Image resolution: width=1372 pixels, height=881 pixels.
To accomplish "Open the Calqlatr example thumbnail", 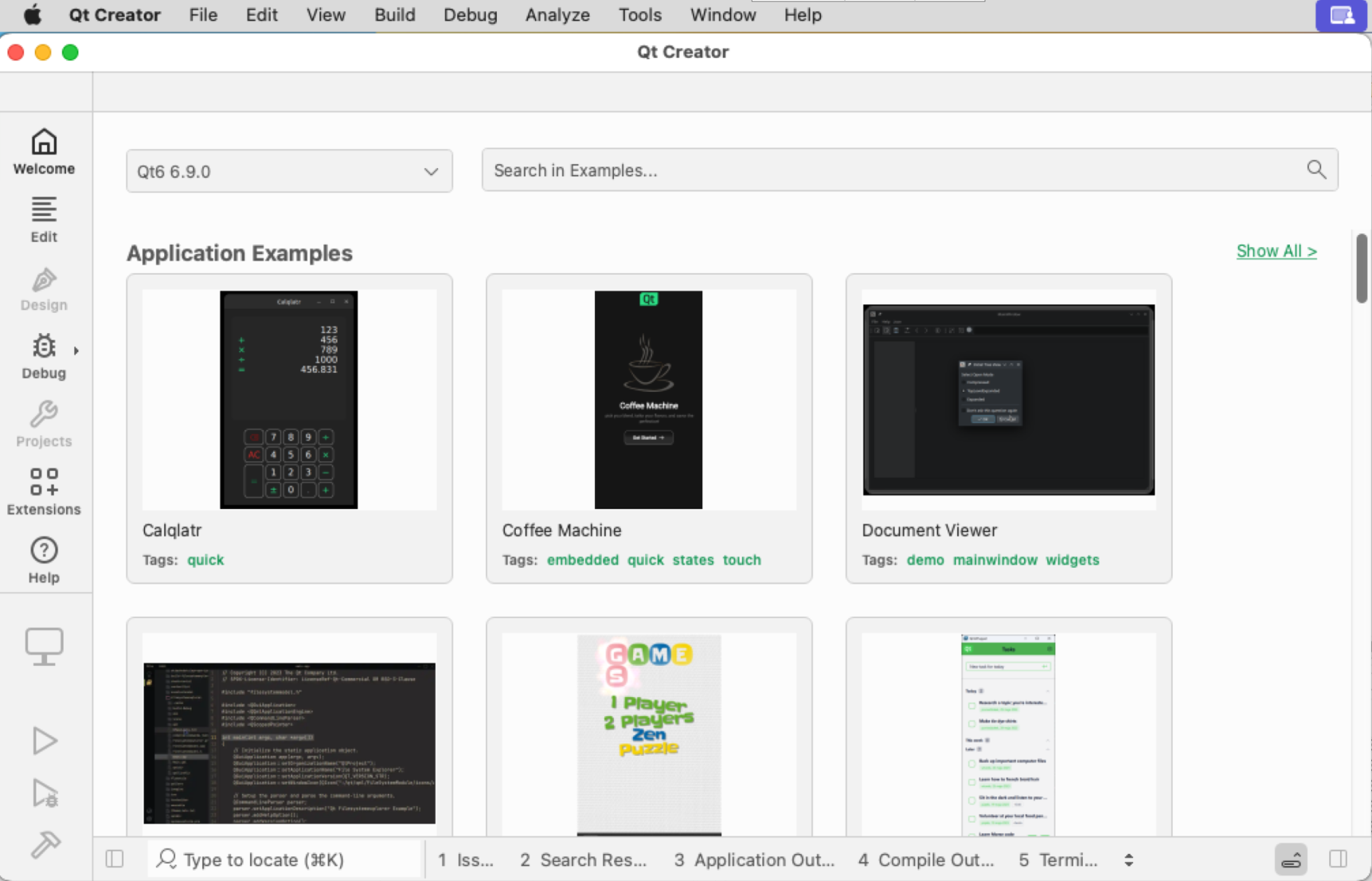I will click(289, 399).
